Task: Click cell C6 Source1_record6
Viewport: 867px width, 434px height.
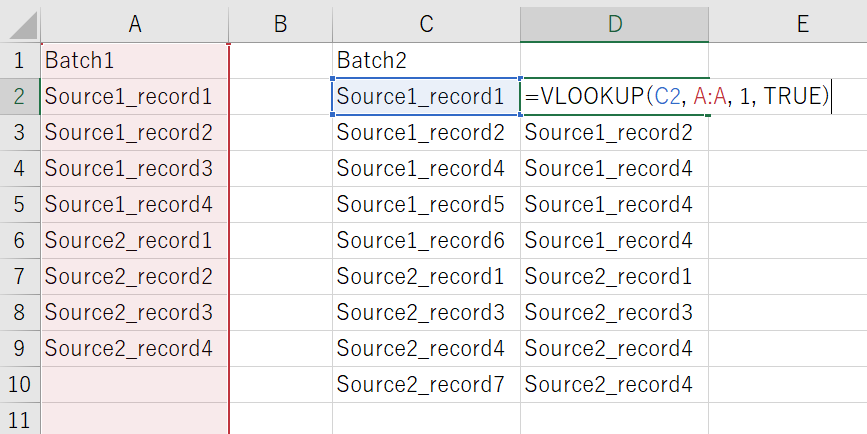Action: point(426,240)
